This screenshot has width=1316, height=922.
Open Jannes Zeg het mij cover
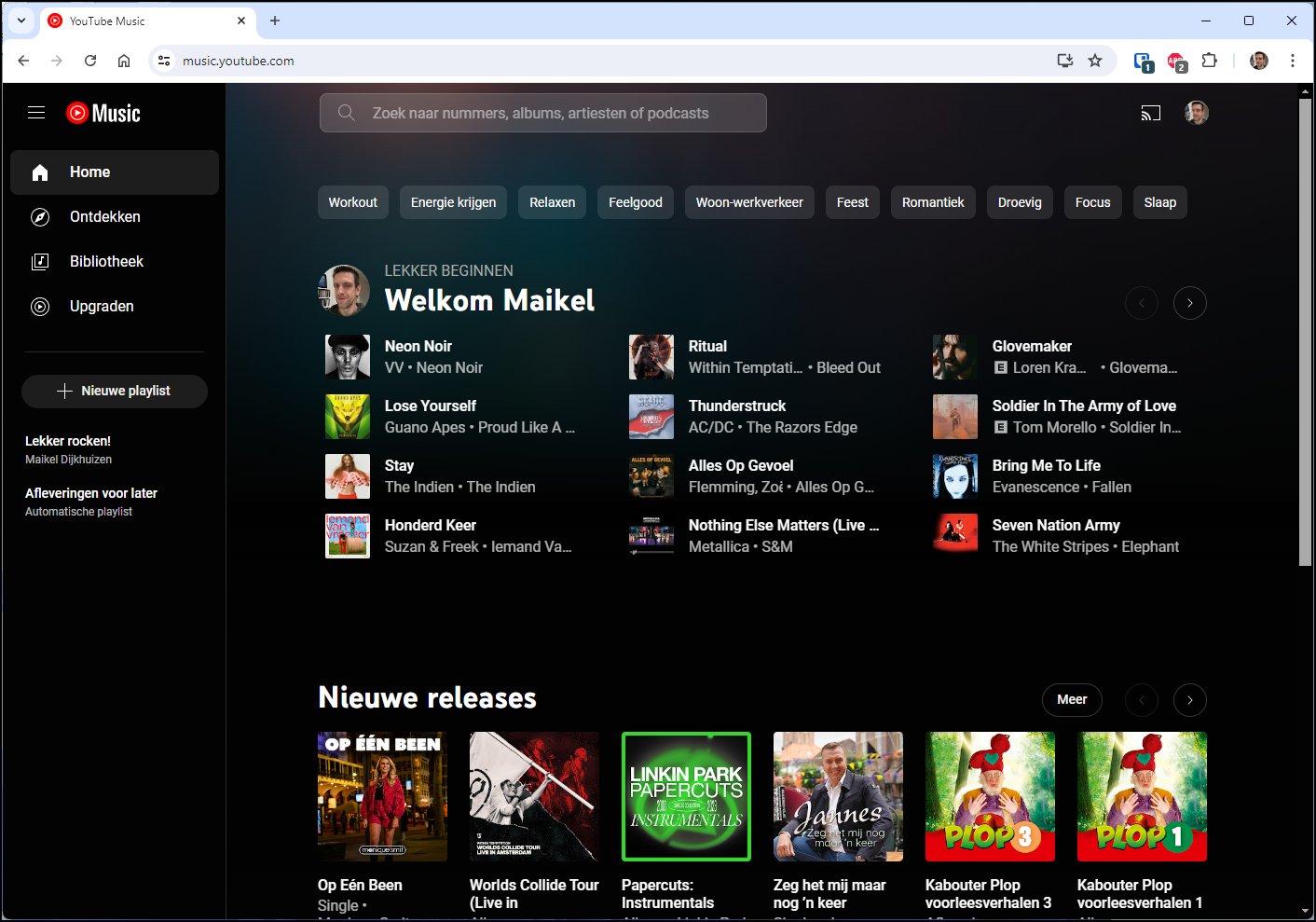(x=838, y=796)
